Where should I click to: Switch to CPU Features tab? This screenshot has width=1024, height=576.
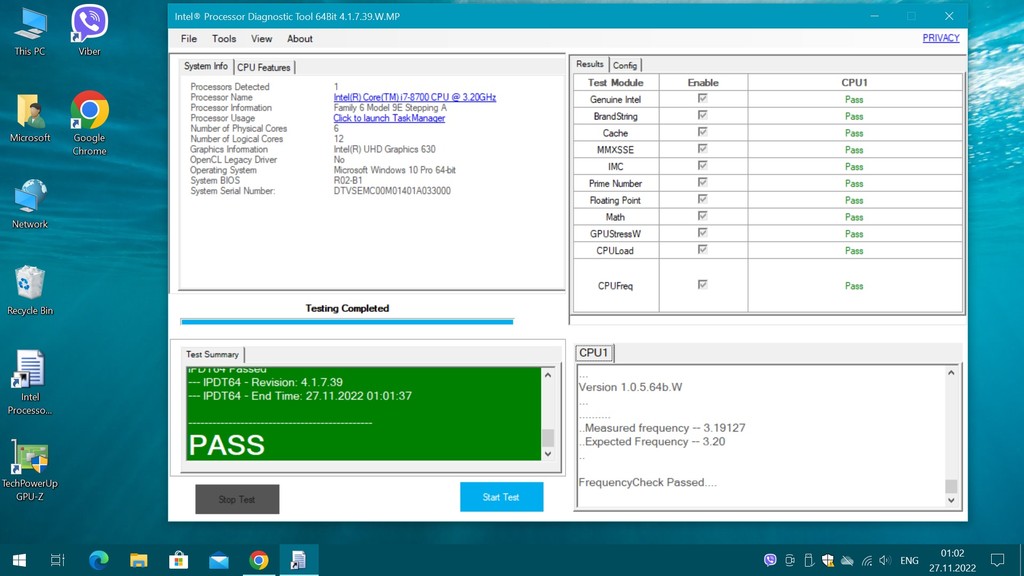pos(264,67)
